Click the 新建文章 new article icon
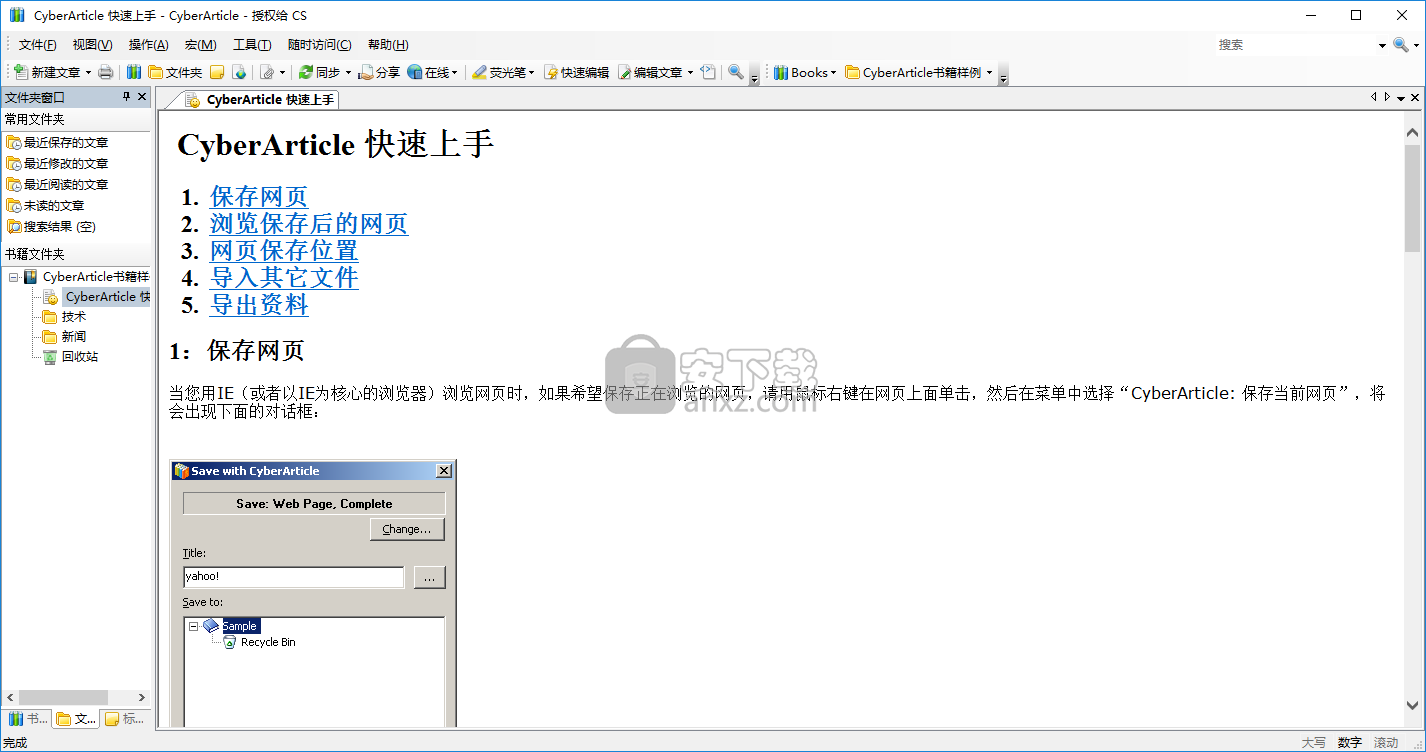Viewport: 1426px width, 752px height. tap(21, 72)
